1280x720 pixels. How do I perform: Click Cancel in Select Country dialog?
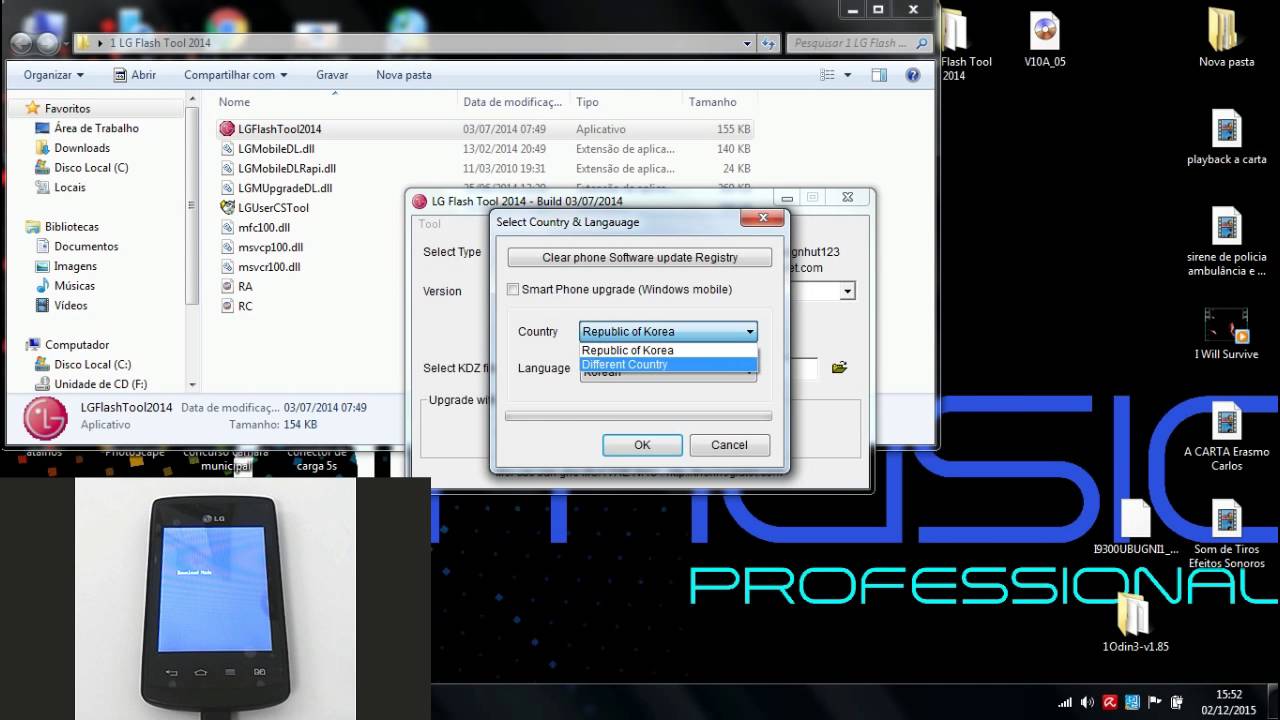[729, 445]
